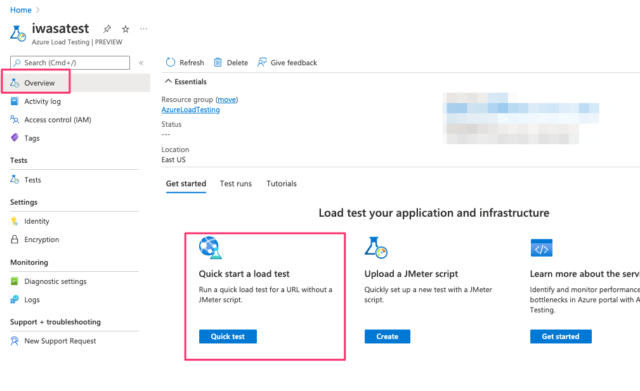The image size is (640, 391).
Task: Open the AzureLoadTesting resource group link
Action: click(x=191, y=110)
